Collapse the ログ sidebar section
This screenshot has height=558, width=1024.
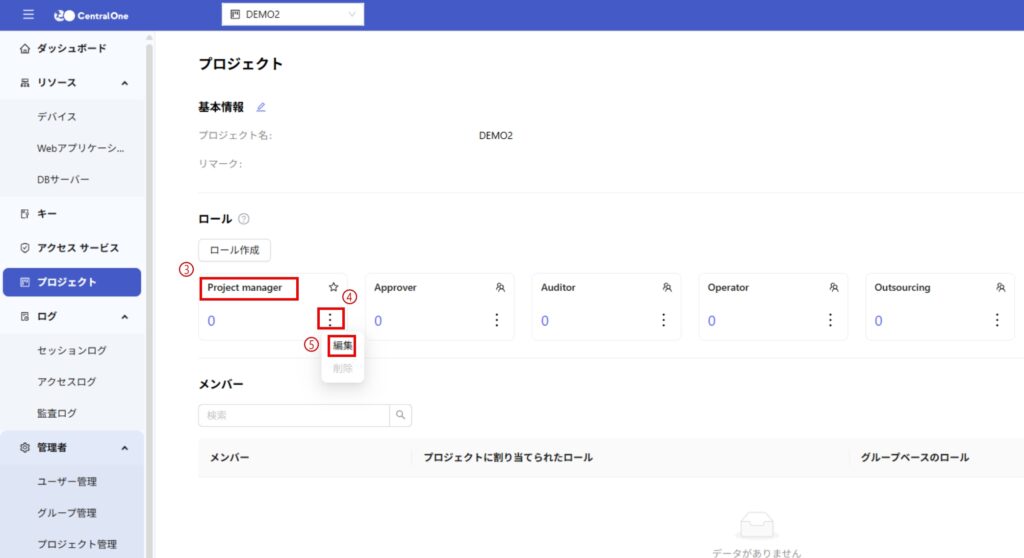(124, 317)
